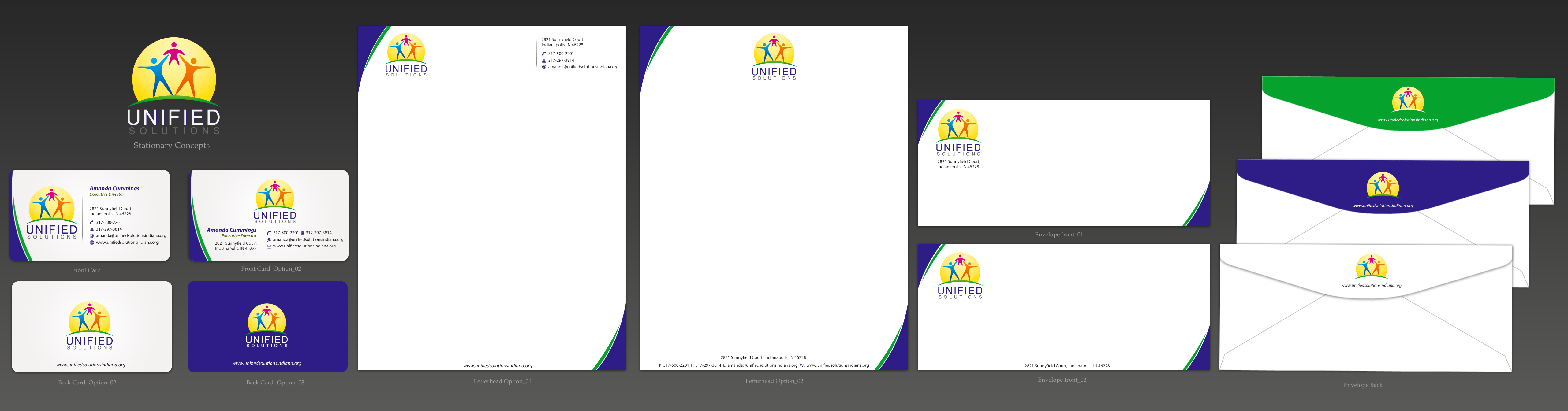
Task: Click the logo on the green envelope flap
Action: pyautogui.click(x=1407, y=100)
